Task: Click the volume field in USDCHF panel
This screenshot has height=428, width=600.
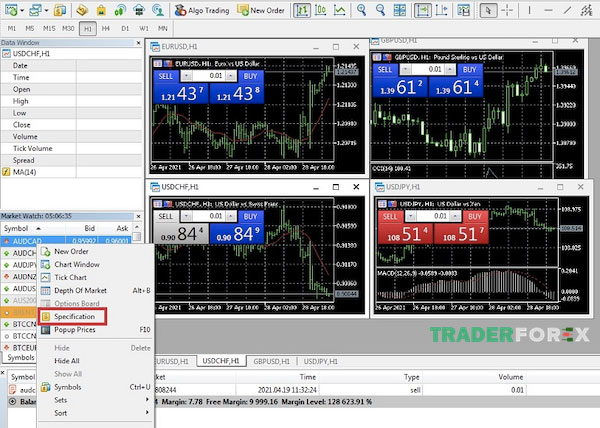Action: 208,216
